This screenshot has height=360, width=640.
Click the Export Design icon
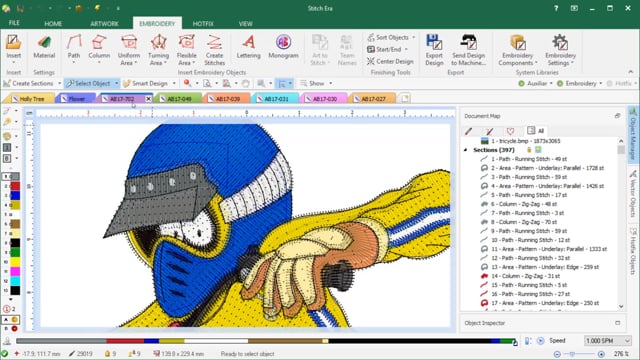point(434,50)
